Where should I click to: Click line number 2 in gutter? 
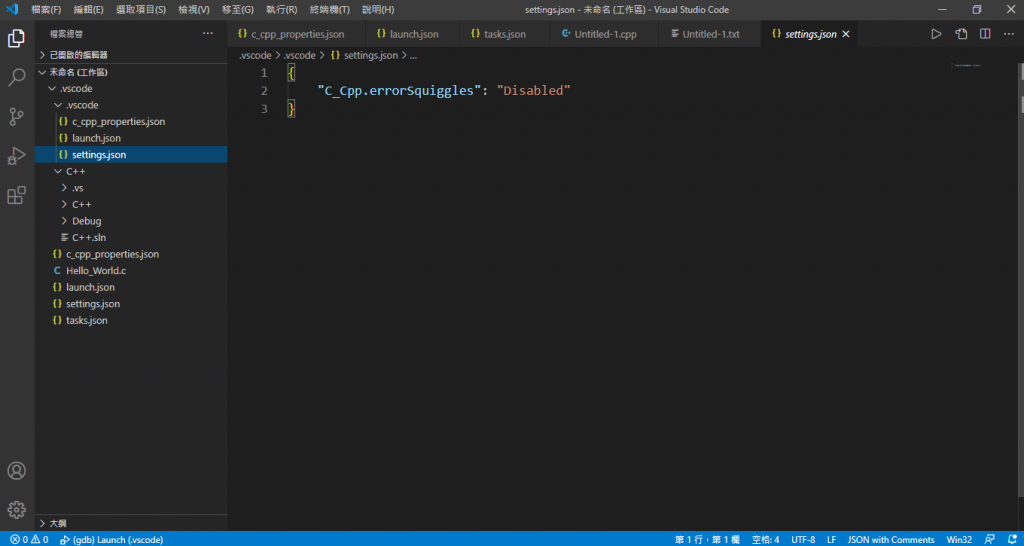coord(264,91)
